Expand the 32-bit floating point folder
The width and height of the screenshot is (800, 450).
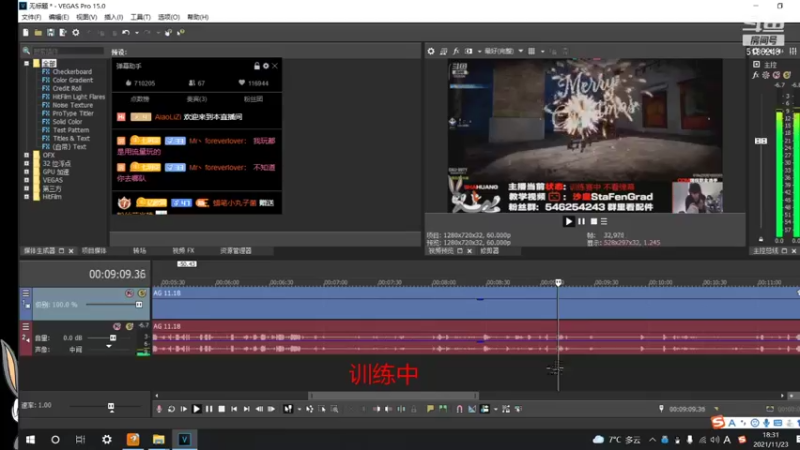click(27, 163)
